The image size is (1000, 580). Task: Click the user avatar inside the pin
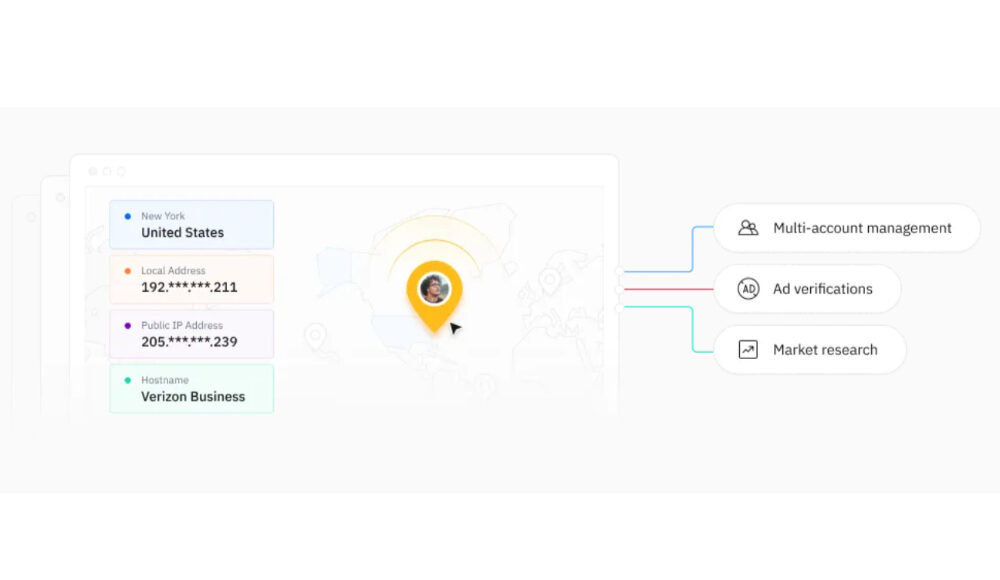(433, 289)
